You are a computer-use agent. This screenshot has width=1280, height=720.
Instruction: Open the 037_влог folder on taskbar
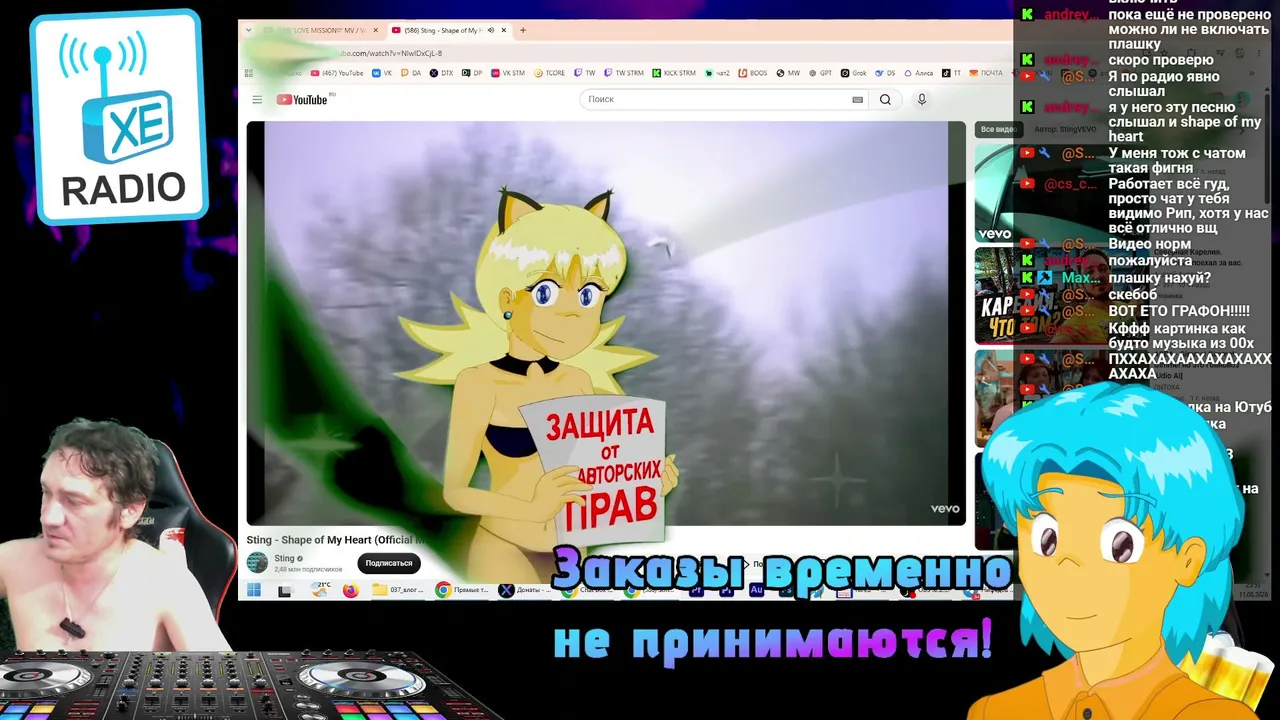[399, 590]
